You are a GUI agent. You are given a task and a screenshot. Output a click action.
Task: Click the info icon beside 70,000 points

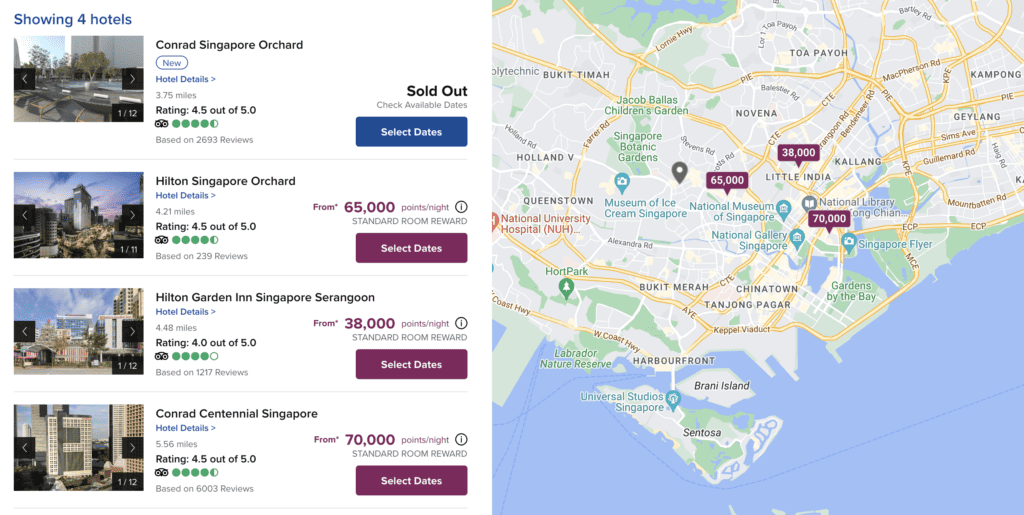point(461,439)
